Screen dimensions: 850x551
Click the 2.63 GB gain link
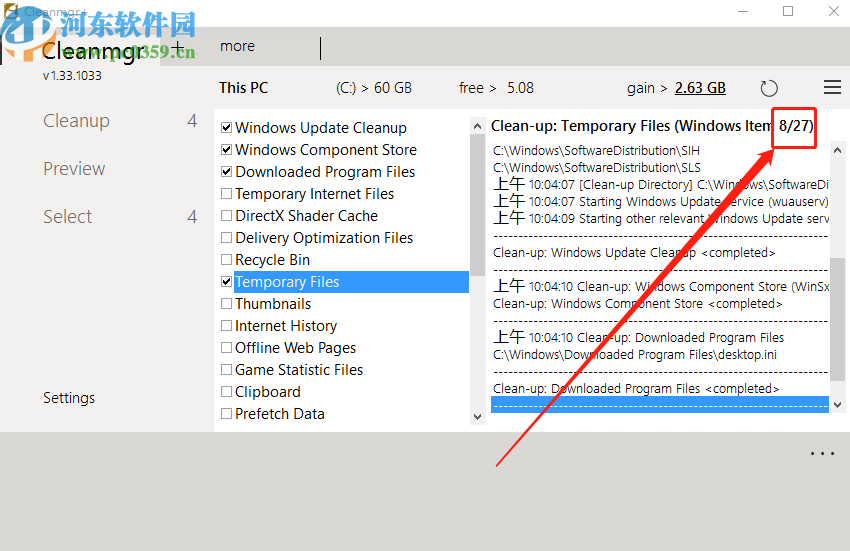tap(700, 88)
